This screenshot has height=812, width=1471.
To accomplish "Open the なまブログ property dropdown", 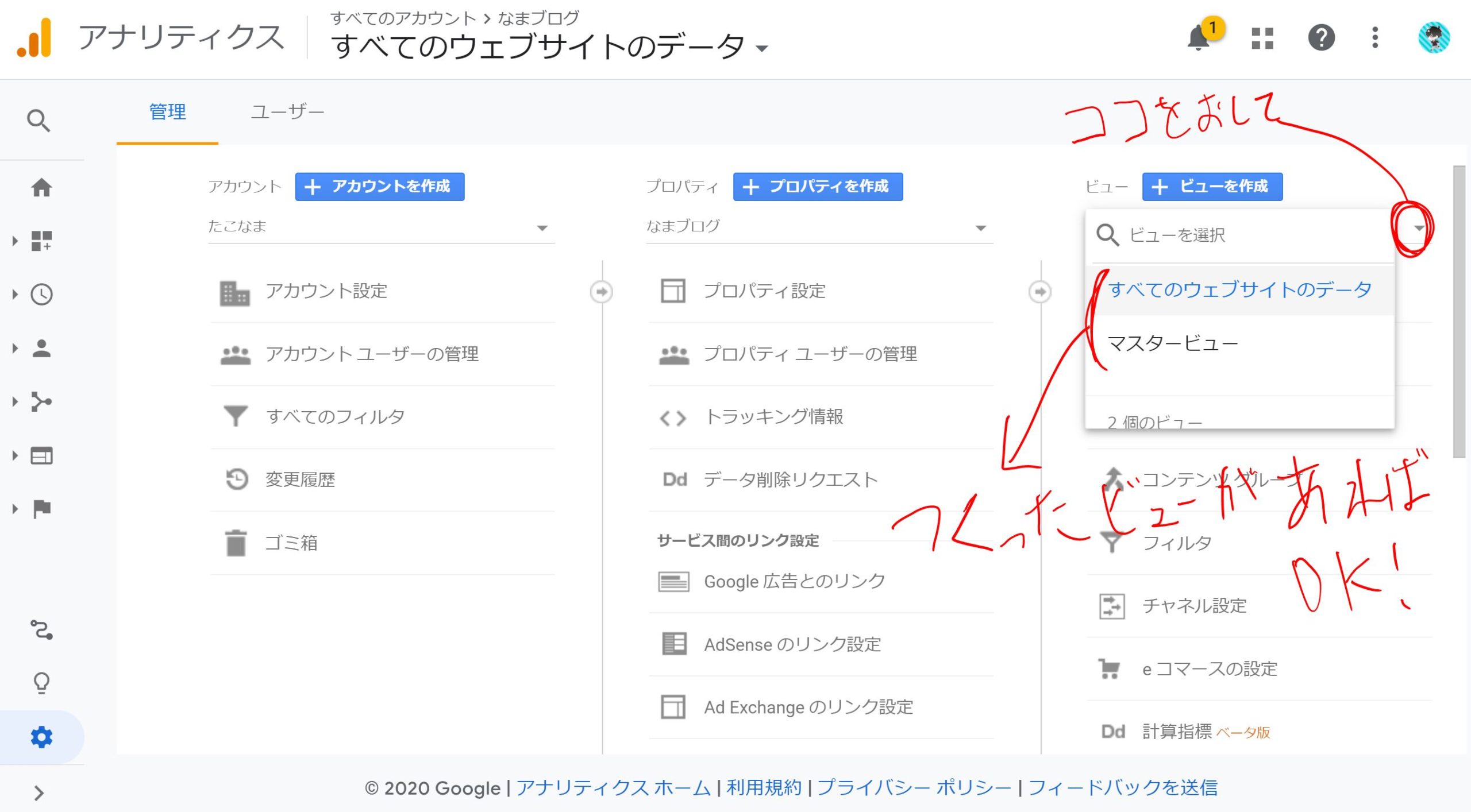I will pos(820,227).
